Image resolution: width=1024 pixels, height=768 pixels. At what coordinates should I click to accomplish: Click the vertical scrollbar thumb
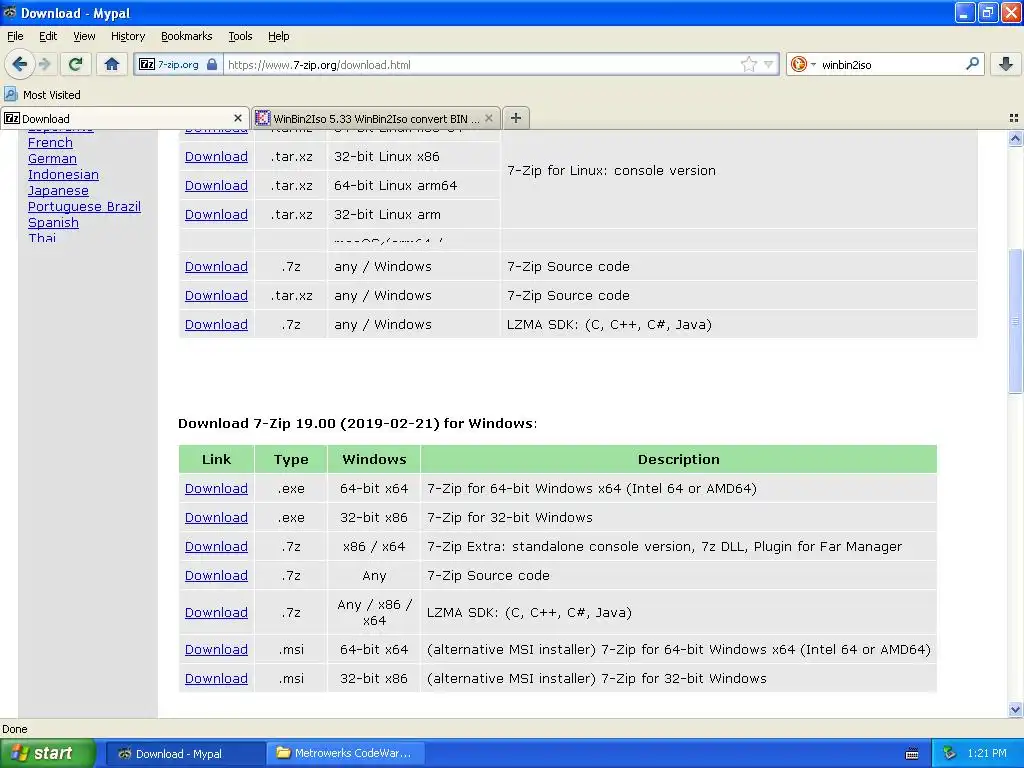[1015, 321]
